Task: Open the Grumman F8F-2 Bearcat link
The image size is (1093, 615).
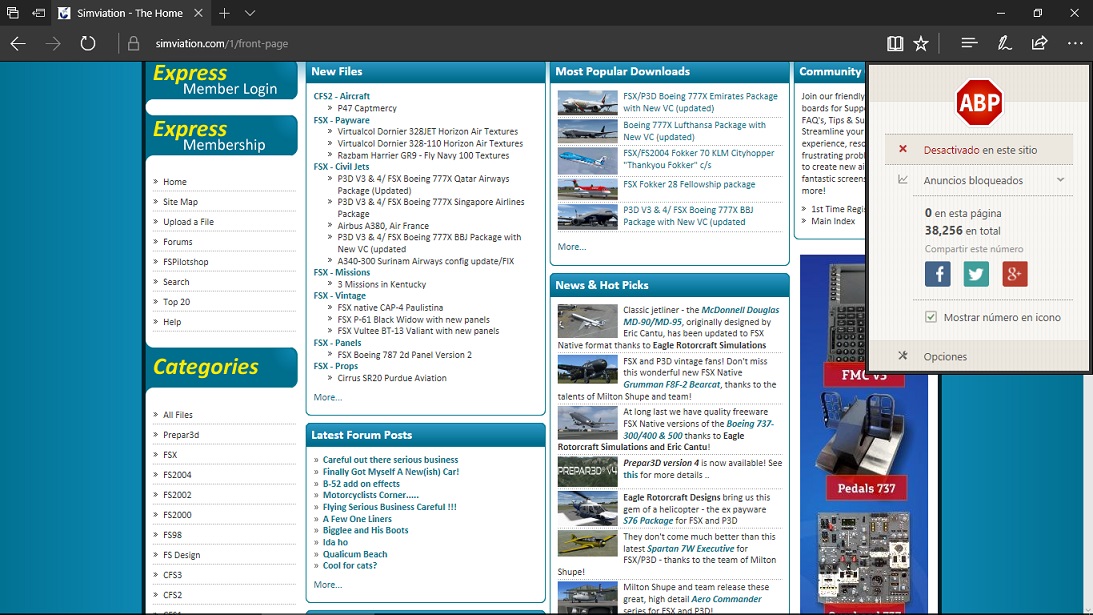Action: pos(671,385)
